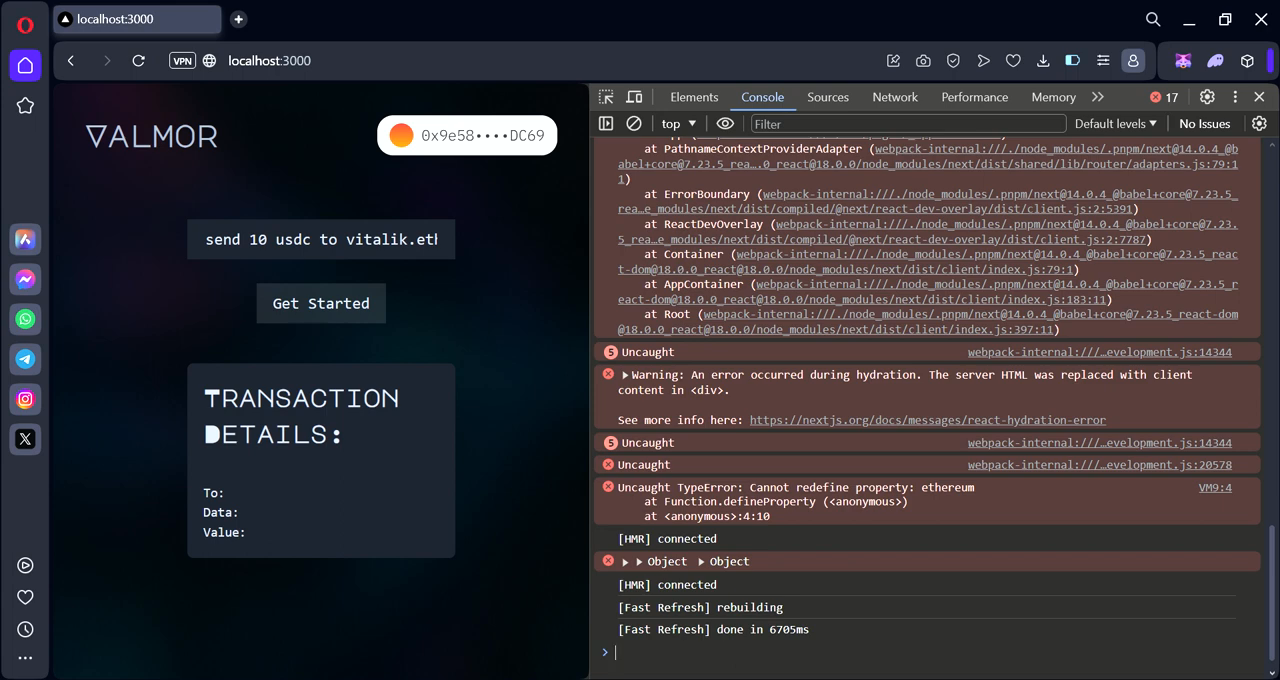Open the top JavaScript context dropdown

(679, 124)
